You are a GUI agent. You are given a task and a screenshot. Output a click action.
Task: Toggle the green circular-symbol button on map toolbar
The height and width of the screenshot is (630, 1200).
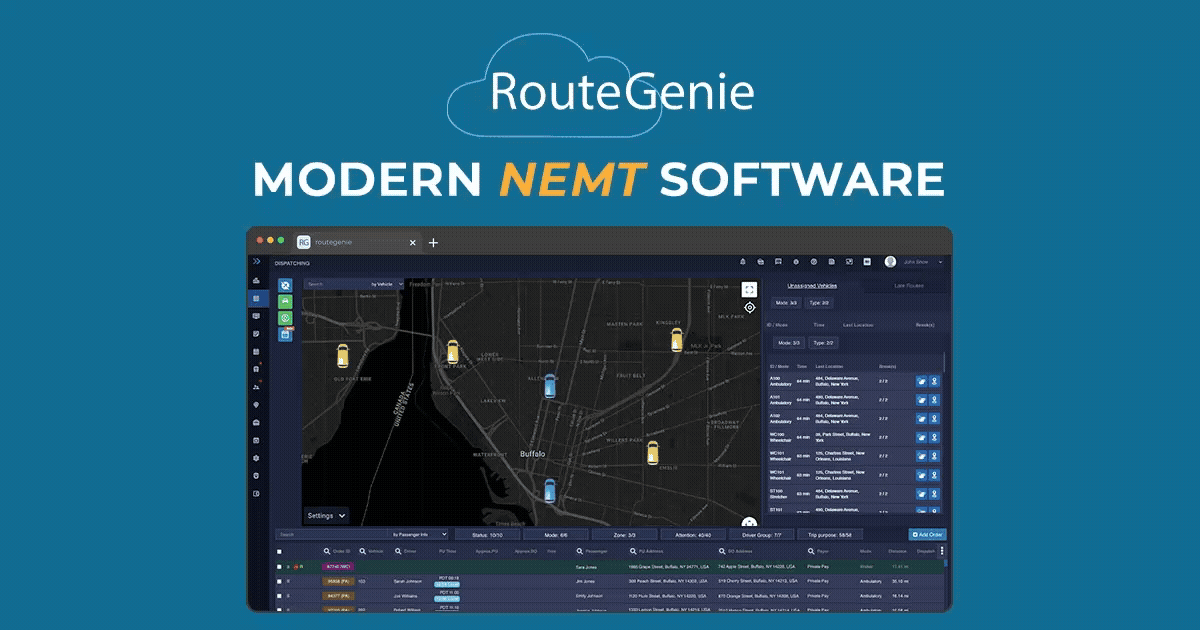click(x=285, y=318)
